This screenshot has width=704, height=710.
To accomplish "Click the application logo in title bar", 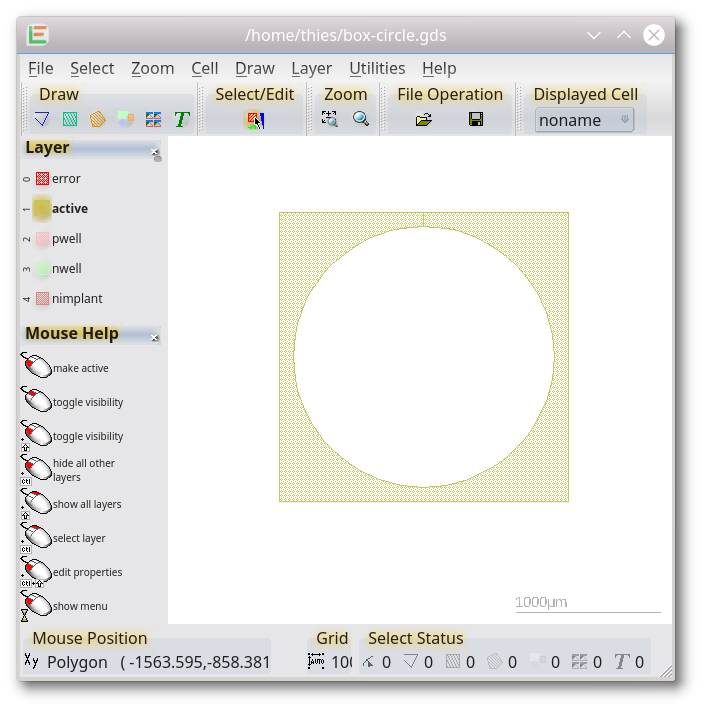I will click(x=38, y=35).
